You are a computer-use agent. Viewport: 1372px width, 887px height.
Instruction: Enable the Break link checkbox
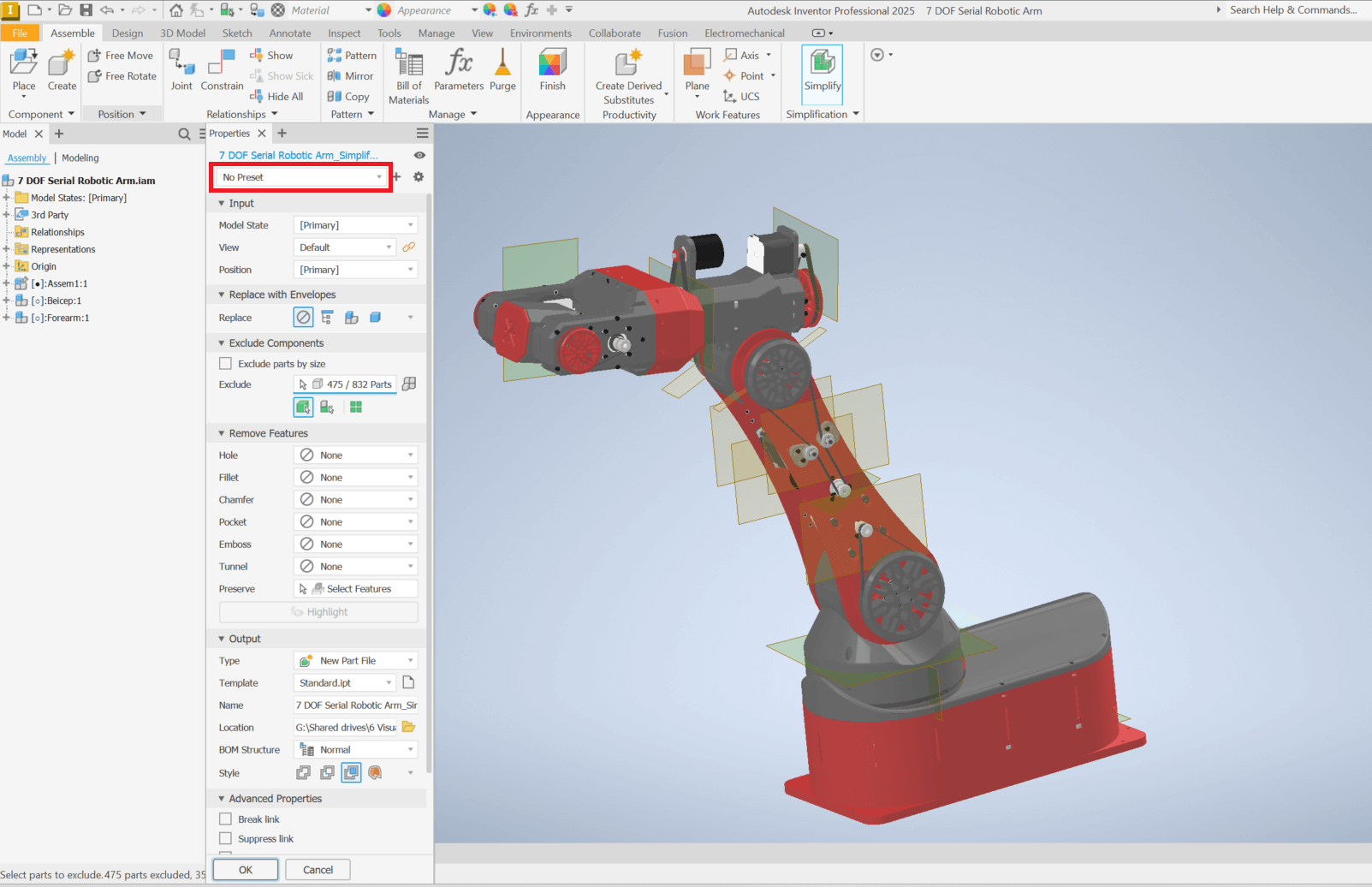226,819
